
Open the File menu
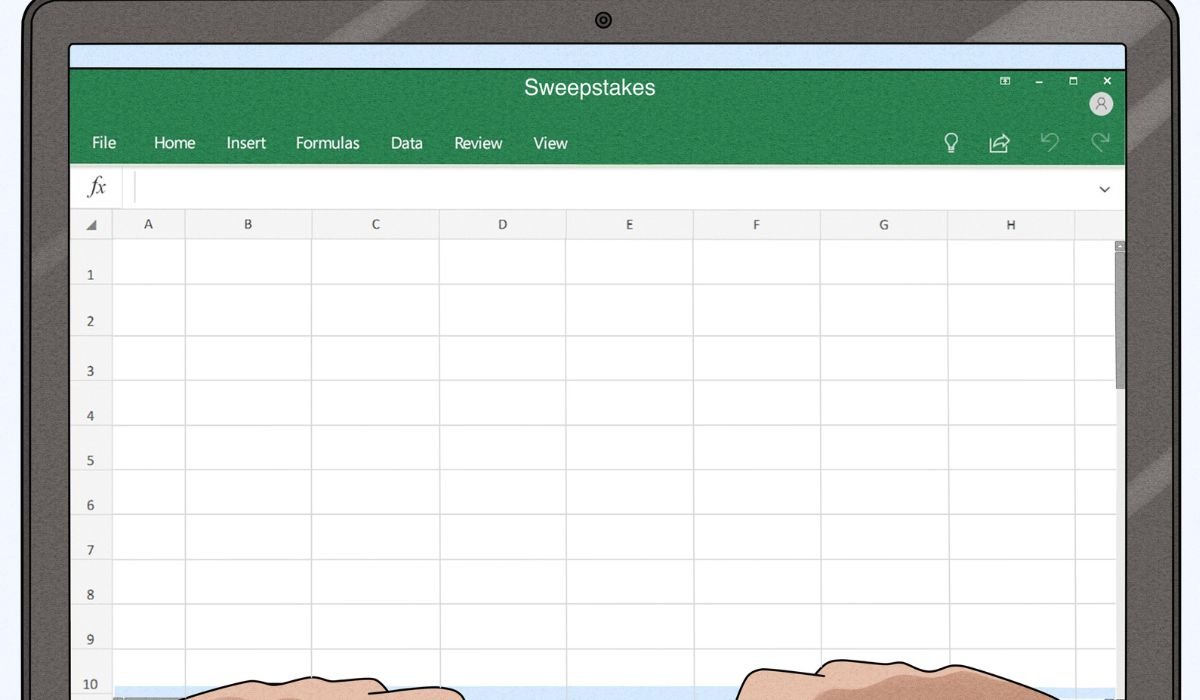pyautogui.click(x=104, y=143)
